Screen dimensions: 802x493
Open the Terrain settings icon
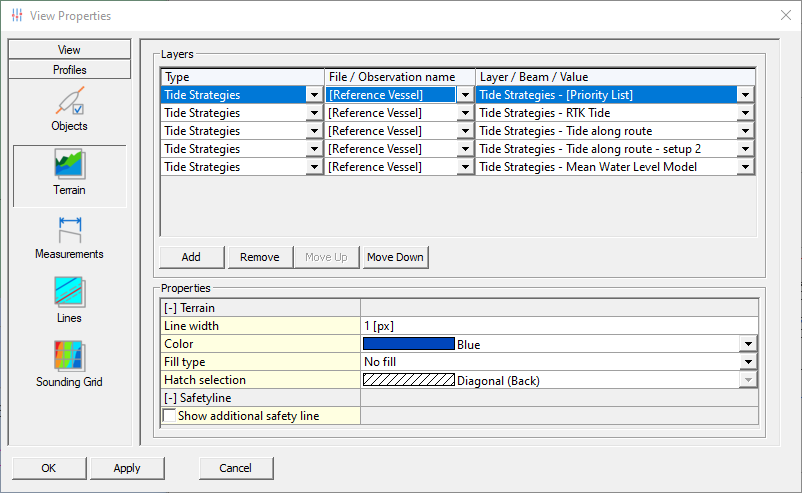69,166
